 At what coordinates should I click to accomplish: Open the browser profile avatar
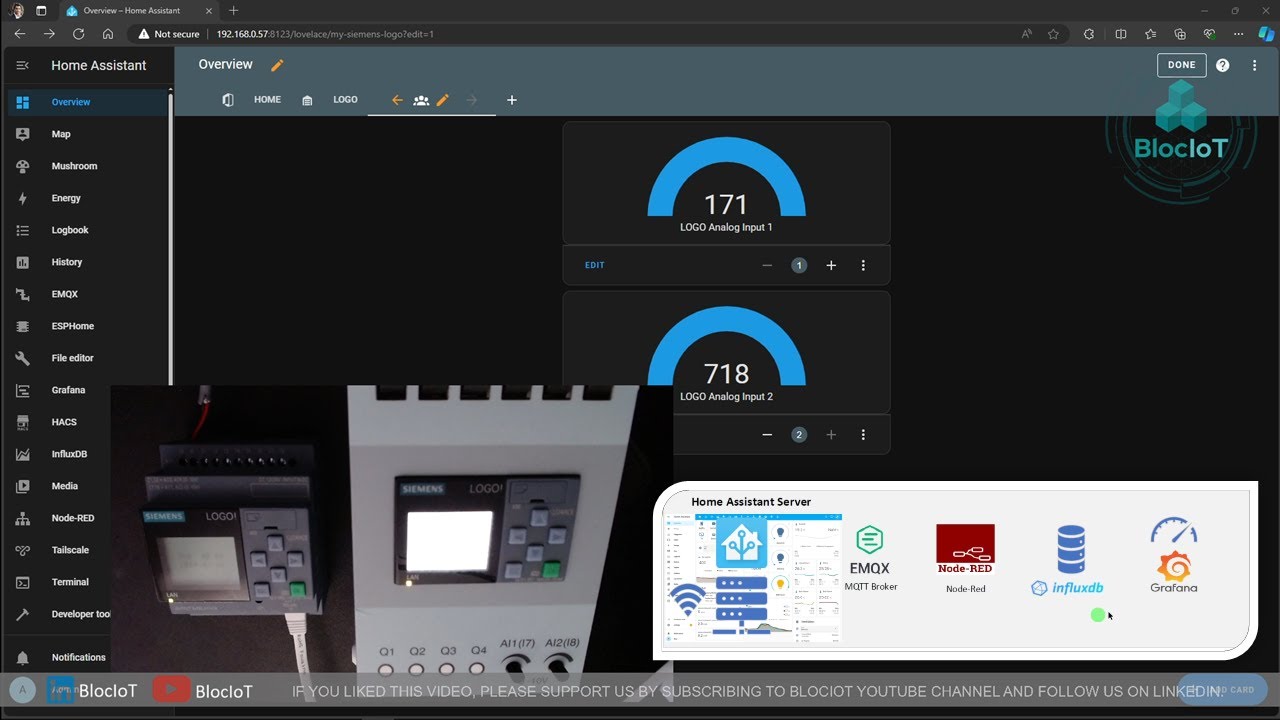click(17, 10)
